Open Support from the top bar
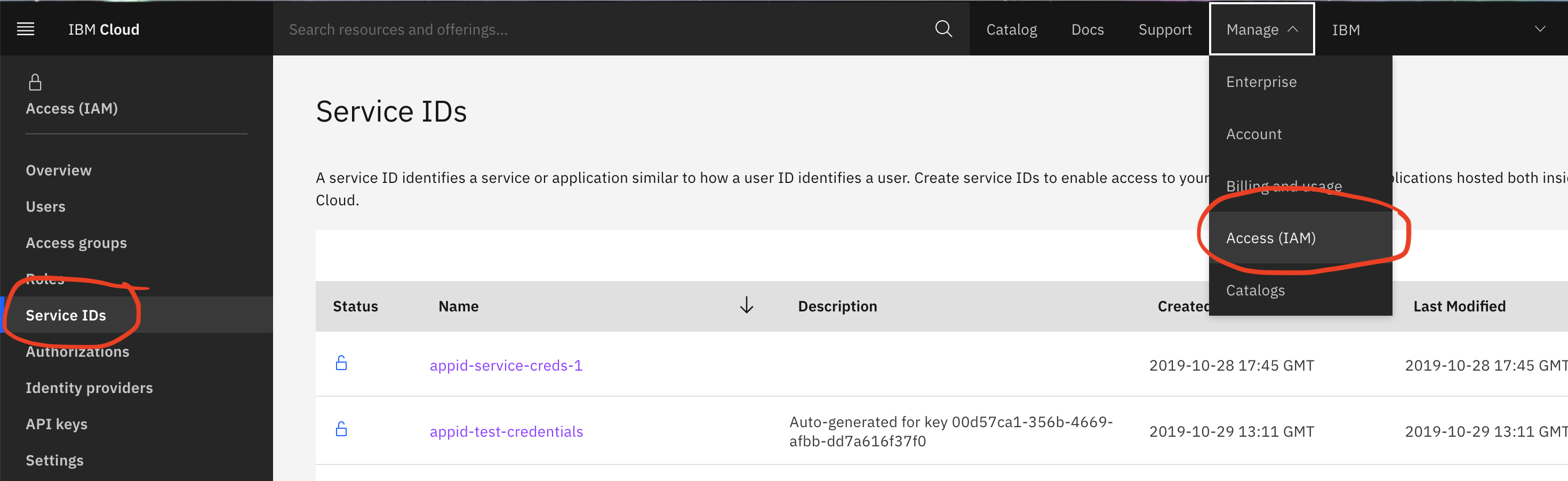The image size is (1568, 481). coord(1164,30)
